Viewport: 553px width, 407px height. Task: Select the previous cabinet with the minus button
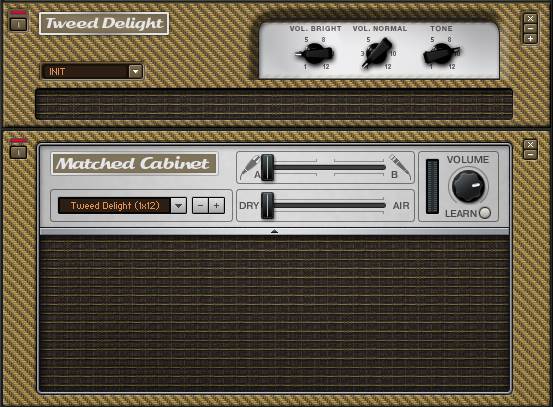(200, 206)
